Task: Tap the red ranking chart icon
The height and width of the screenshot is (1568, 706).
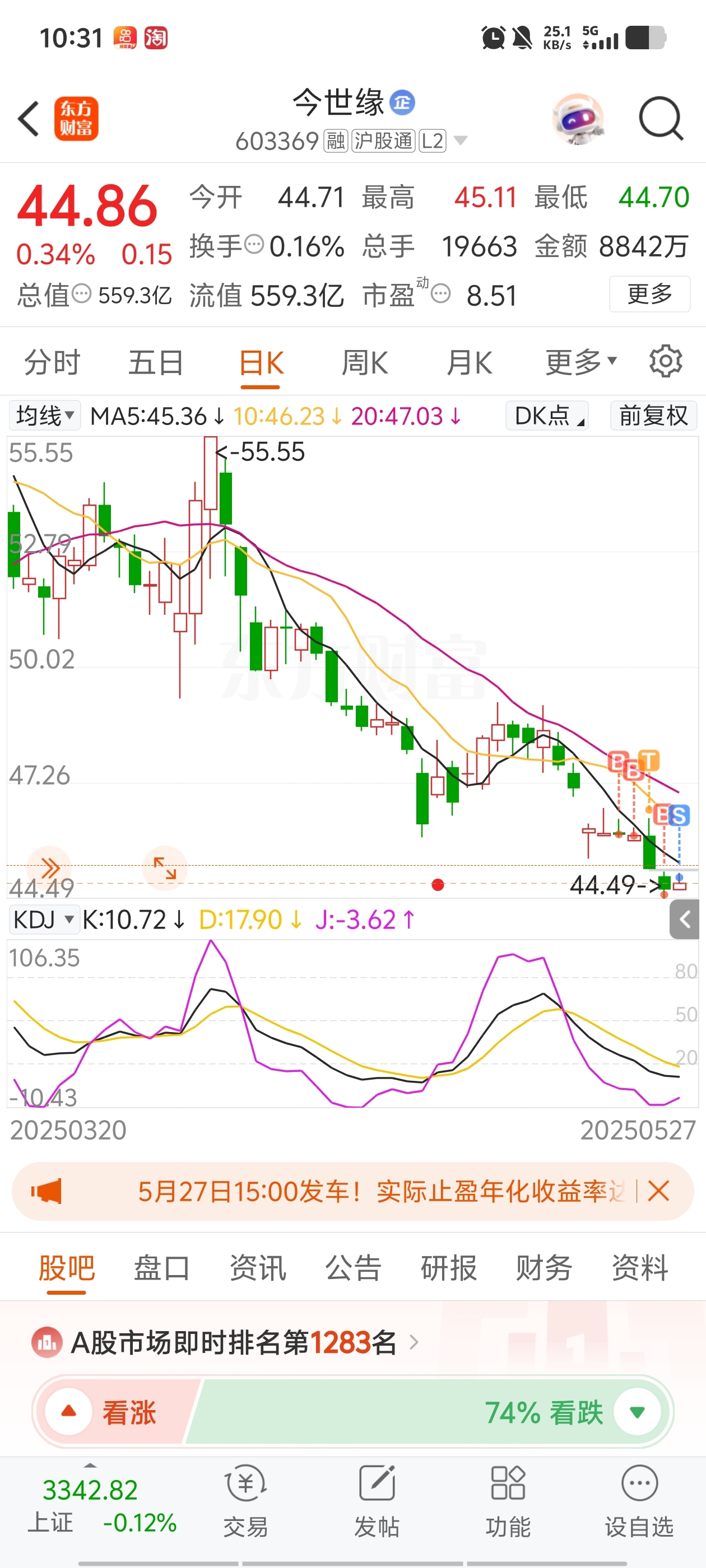Action: tap(47, 1342)
